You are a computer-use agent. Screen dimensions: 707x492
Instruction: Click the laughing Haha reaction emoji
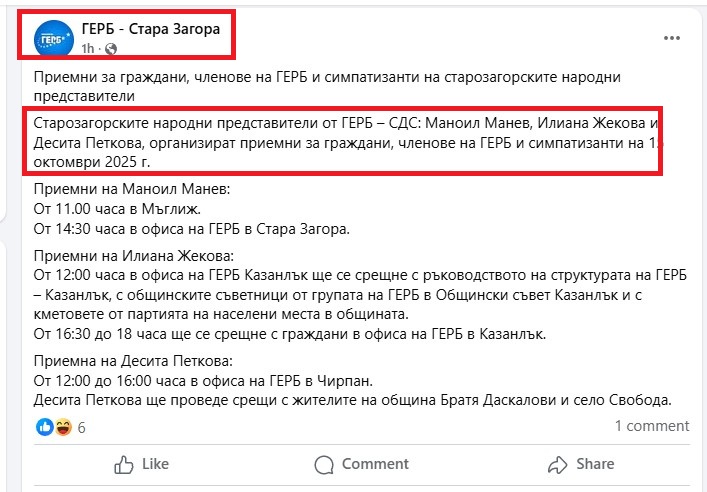pos(60,426)
